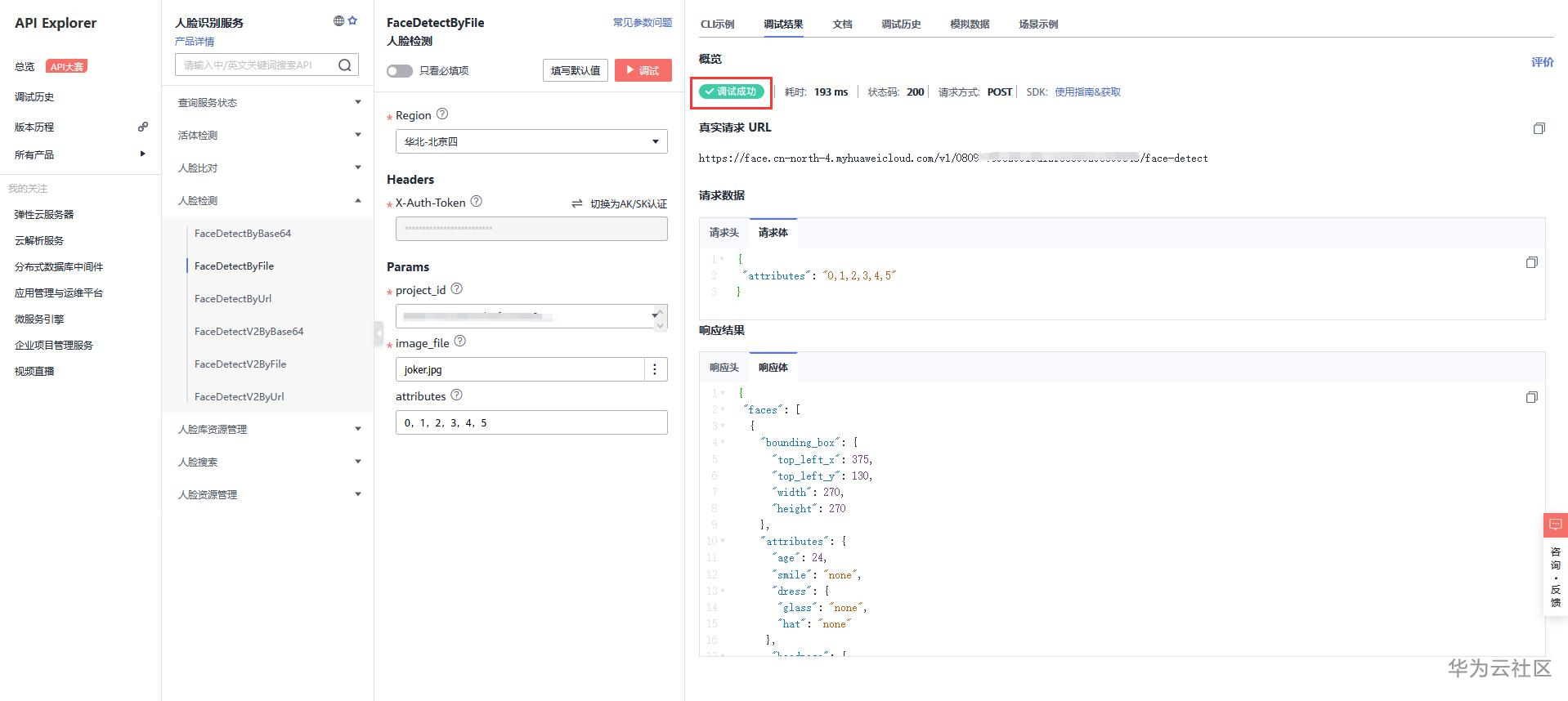Run the API with the 调试 button
Viewport: 1568px width, 701px height.
point(643,70)
